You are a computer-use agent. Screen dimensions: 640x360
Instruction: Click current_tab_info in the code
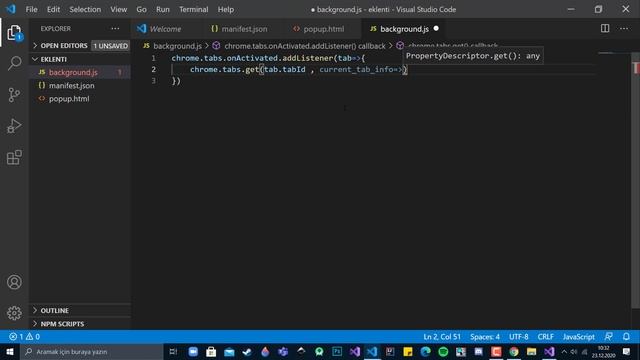[x=356, y=69]
